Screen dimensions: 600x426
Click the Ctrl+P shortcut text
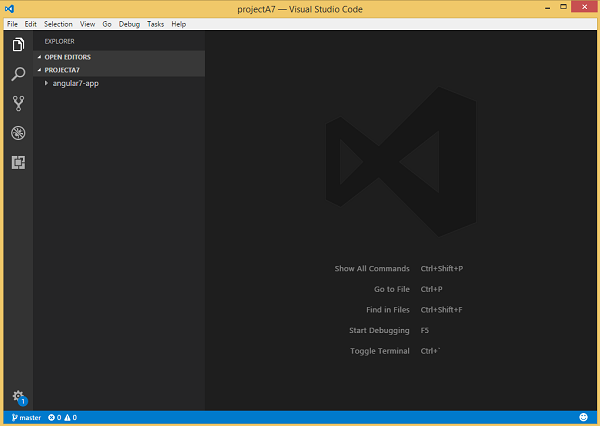point(431,289)
